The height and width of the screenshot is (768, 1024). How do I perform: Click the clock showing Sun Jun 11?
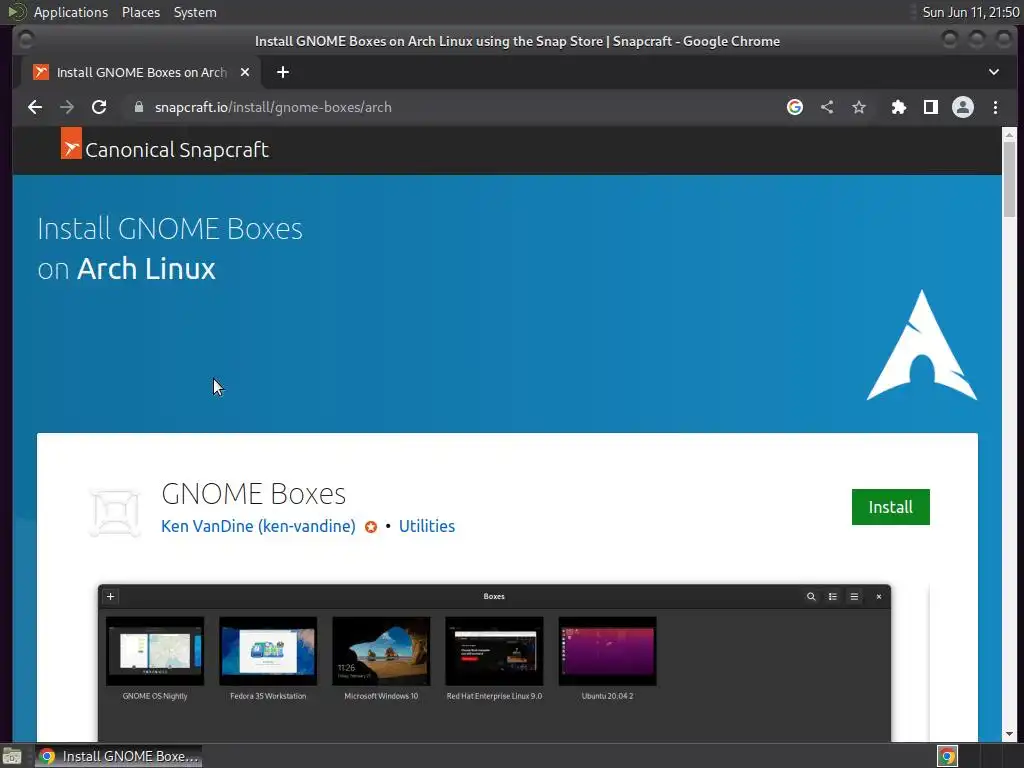click(x=970, y=12)
